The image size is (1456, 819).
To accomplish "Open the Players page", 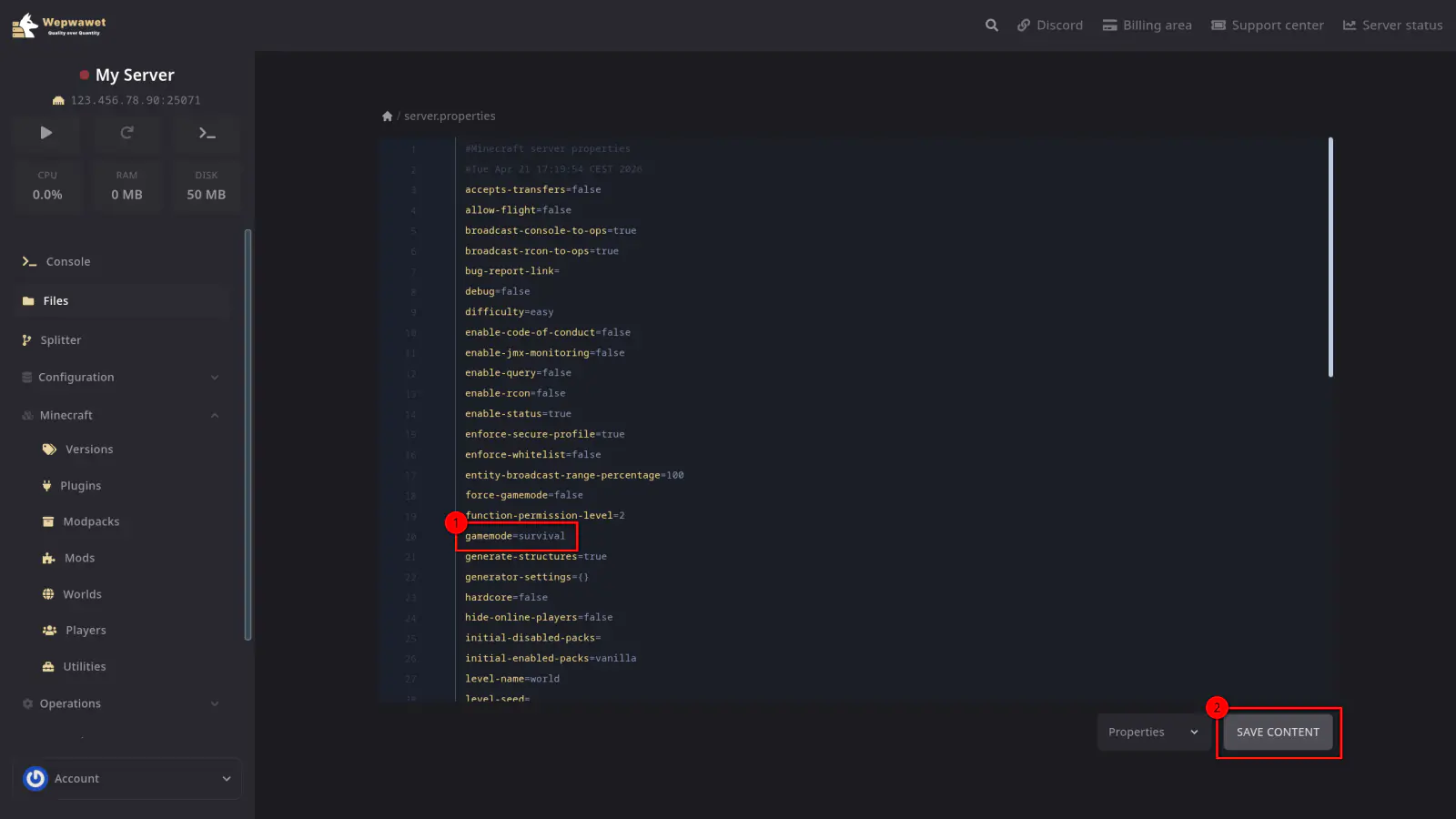I will click(x=86, y=630).
